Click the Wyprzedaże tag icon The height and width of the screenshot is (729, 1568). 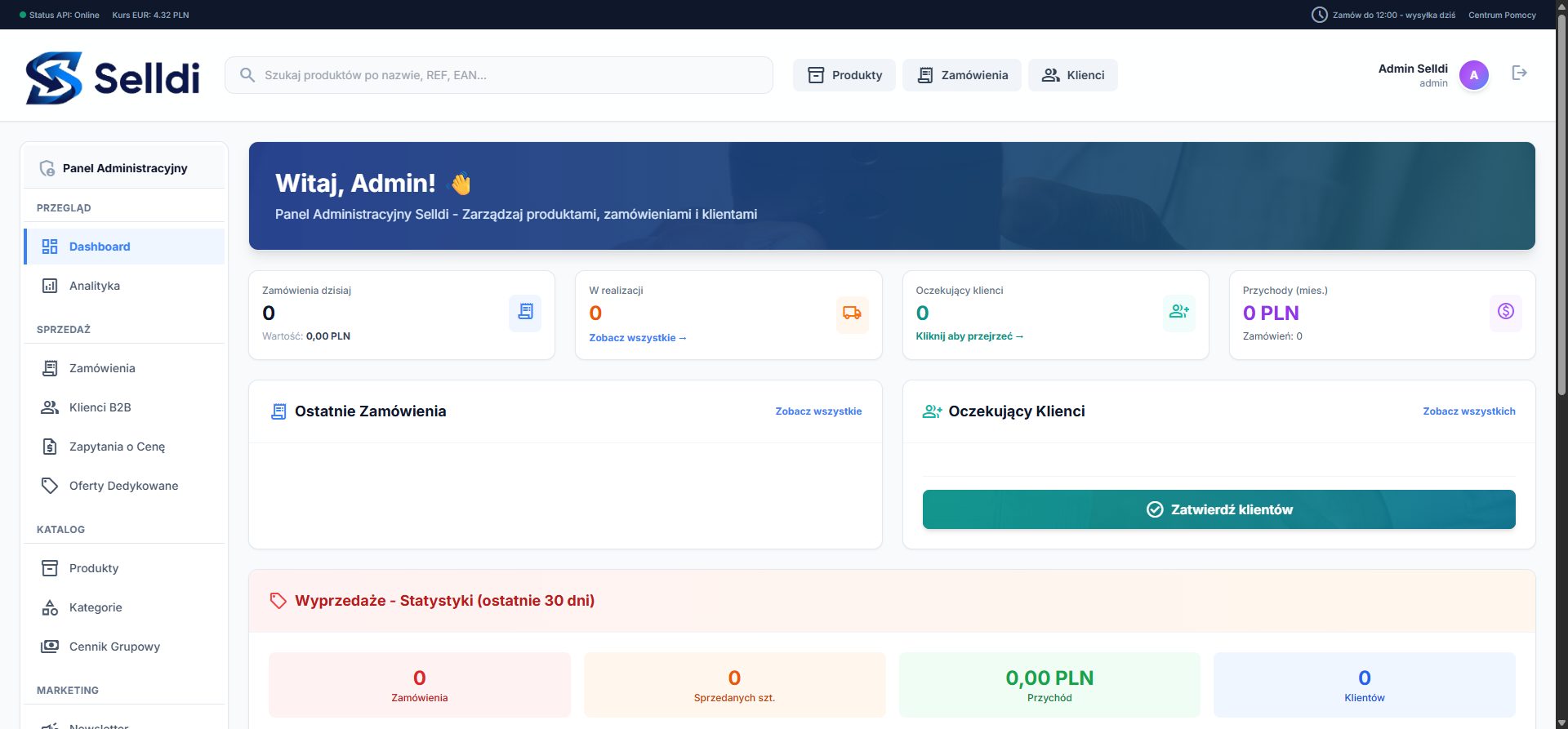pyautogui.click(x=278, y=601)
